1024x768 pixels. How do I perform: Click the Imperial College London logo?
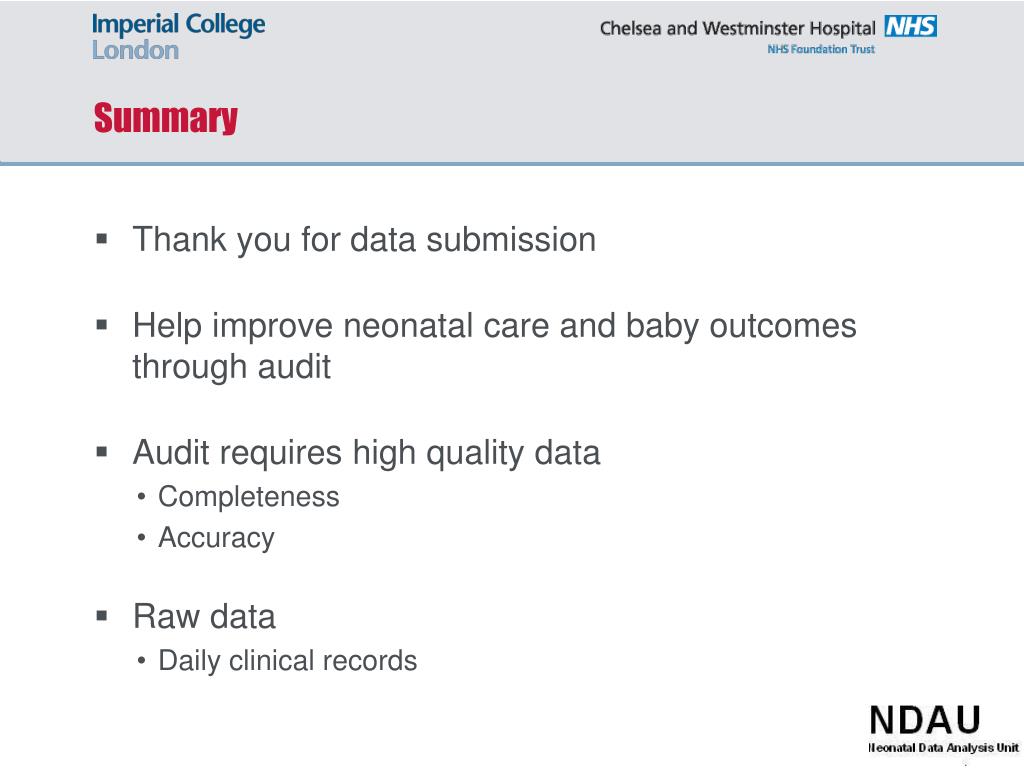point(178,37)
